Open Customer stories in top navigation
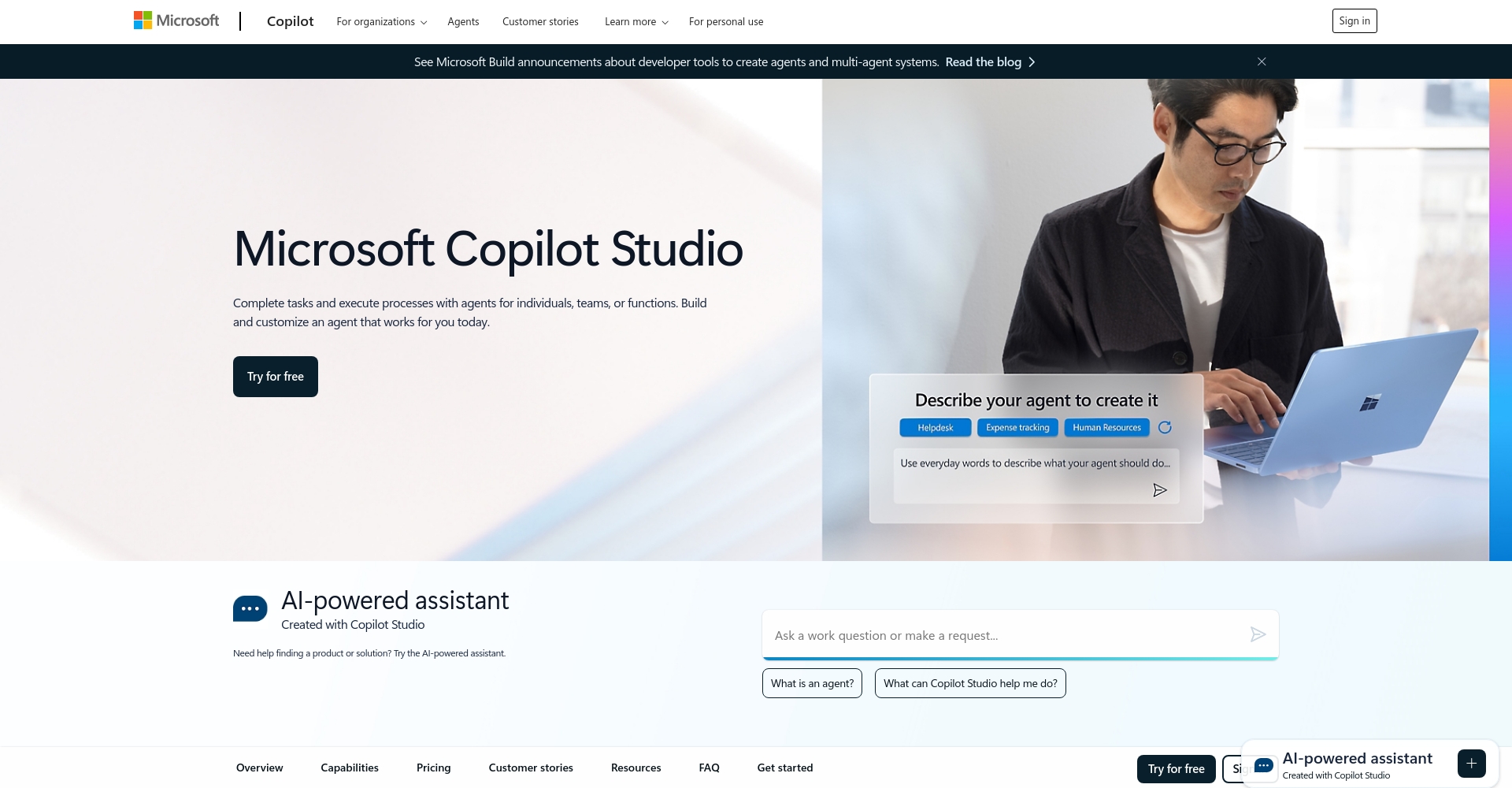 click(x=540, y=22)
